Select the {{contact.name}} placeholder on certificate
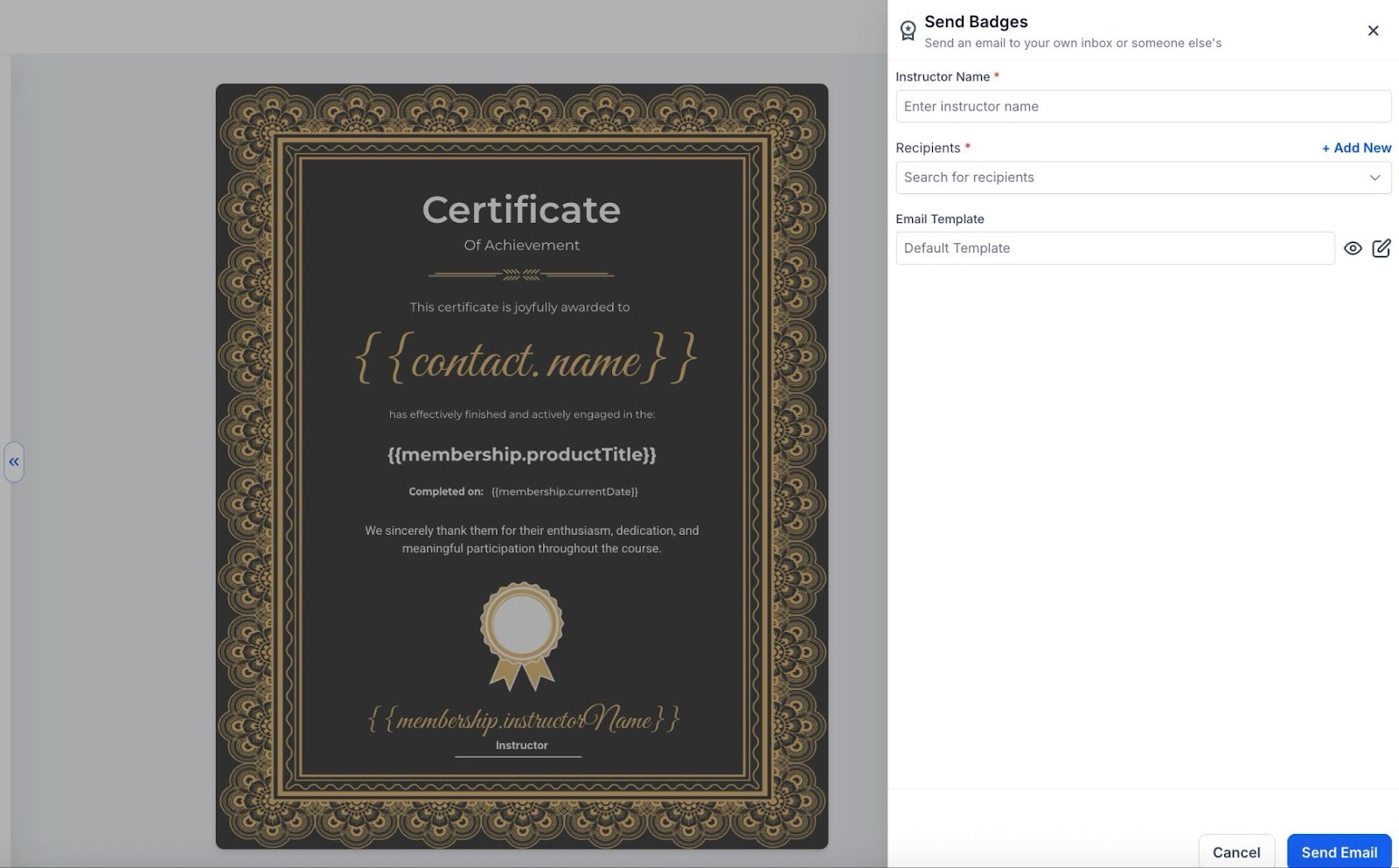This screenshot has width=1399, height=868. (525, 359)
